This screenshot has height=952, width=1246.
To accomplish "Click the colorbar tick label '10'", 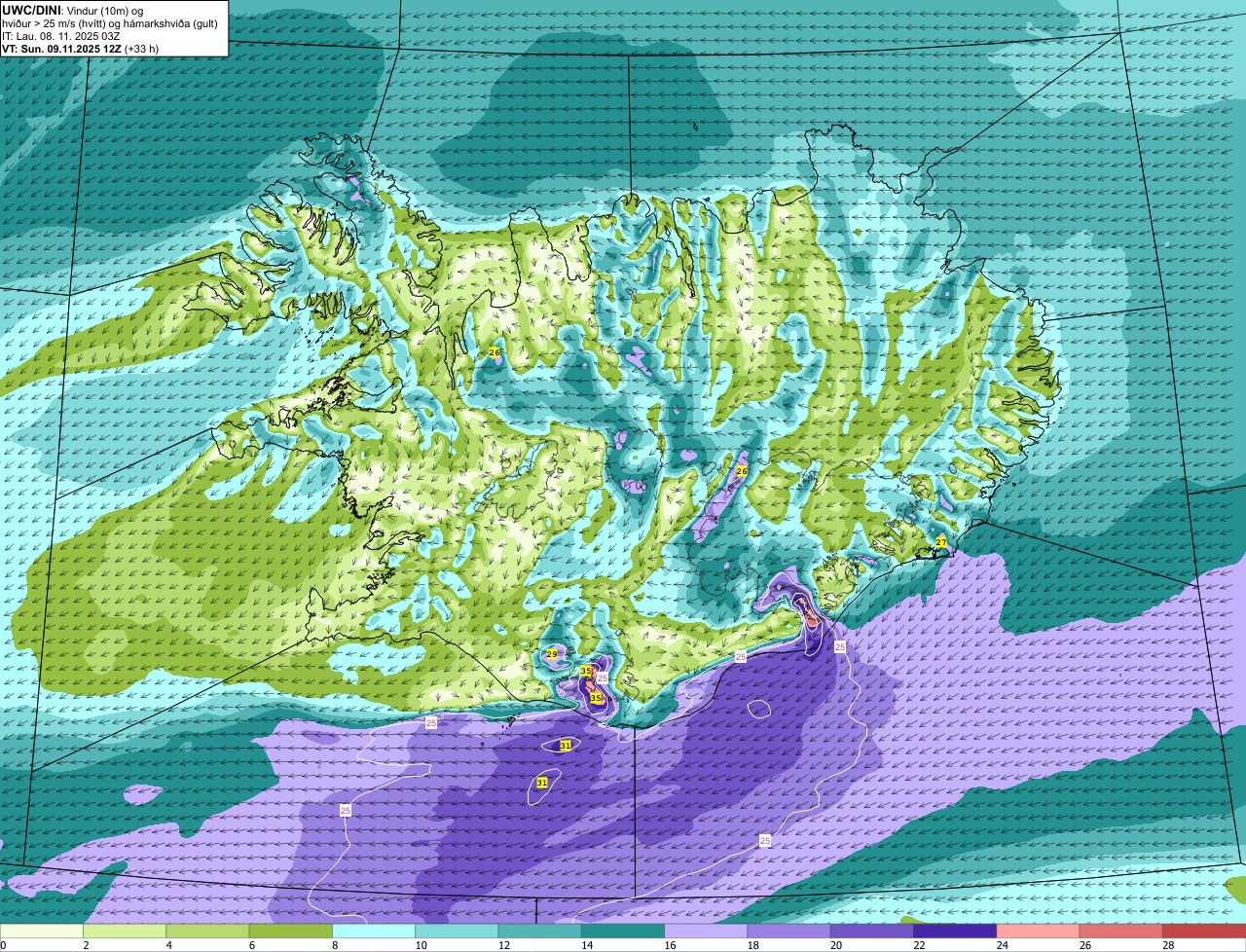I will point(420,945).
